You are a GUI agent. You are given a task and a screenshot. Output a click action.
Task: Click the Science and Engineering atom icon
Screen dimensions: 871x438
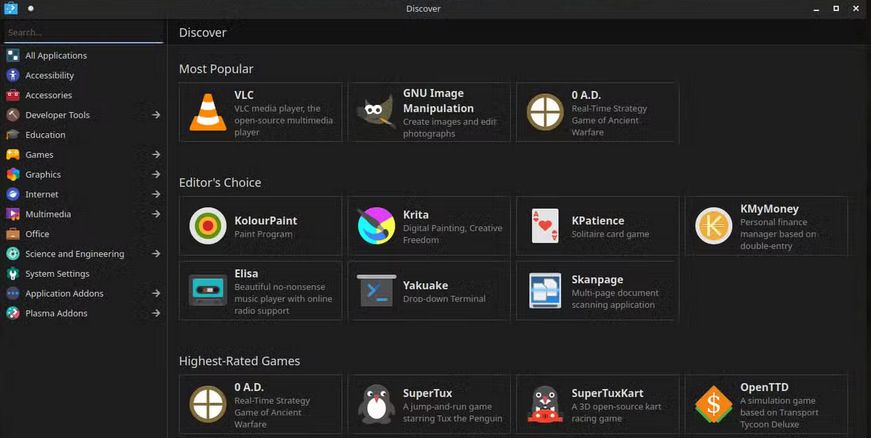click(13, 254)
